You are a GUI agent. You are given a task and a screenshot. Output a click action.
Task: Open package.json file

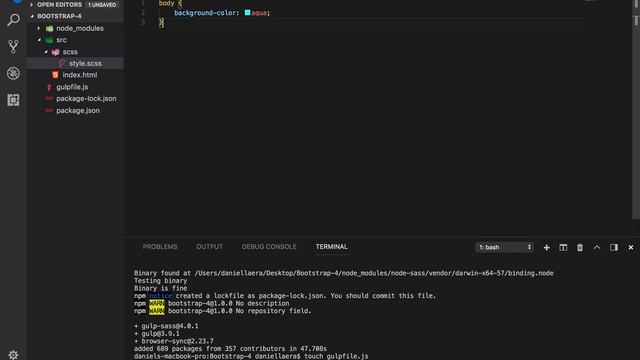[78, 111]
